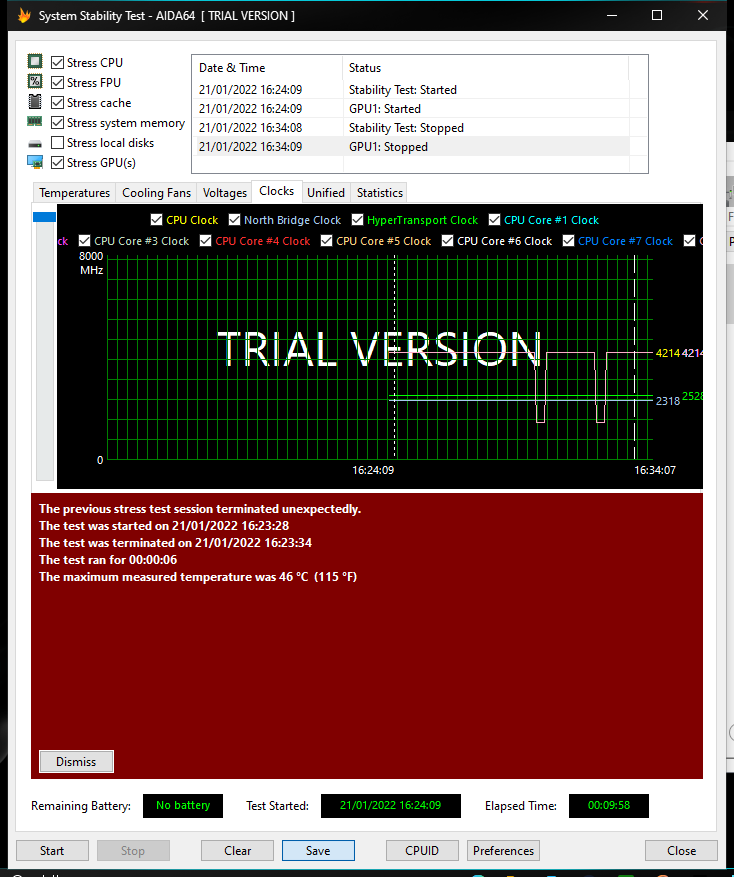Screen dimensions: 734x877
Task: Click the 2318 MHz clock value label
Action: click(x=667, y=400)
